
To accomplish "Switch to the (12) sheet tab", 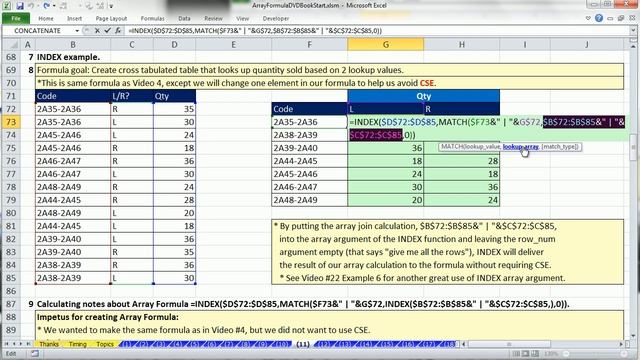I will [x=324, y=344].
